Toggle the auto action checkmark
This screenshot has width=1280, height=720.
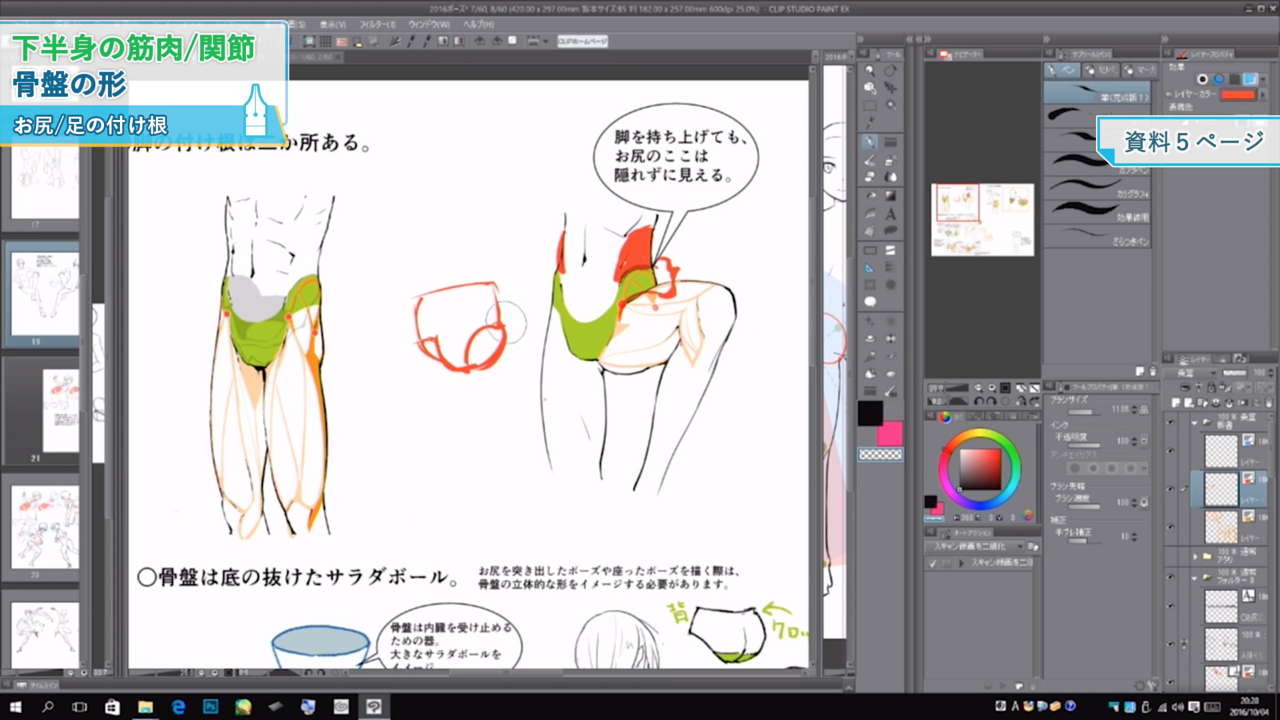pos(932,563)
